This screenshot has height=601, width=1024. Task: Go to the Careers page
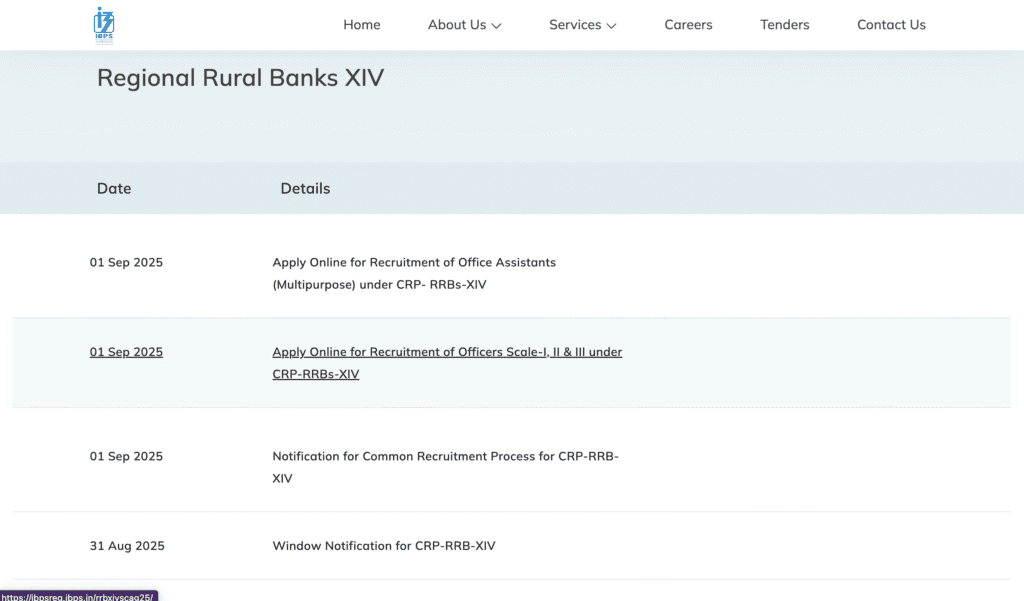click(688, 25)
